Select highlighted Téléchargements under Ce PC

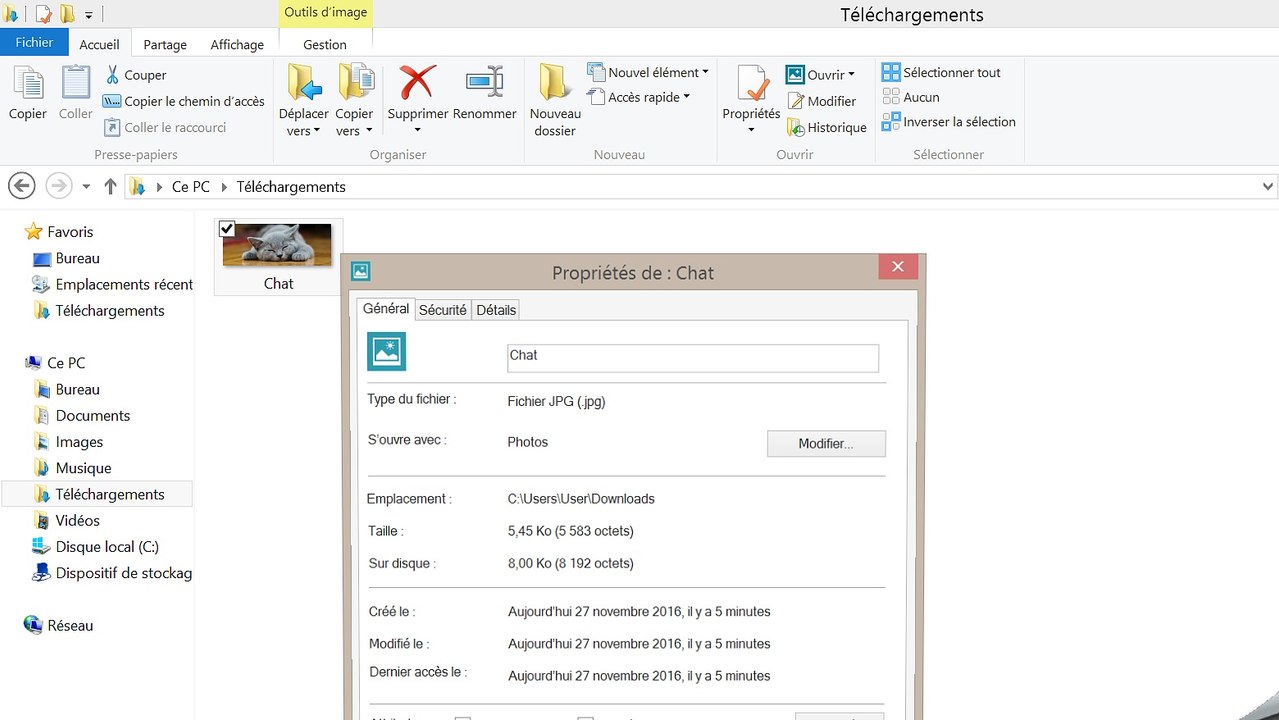tap(98, 494)
